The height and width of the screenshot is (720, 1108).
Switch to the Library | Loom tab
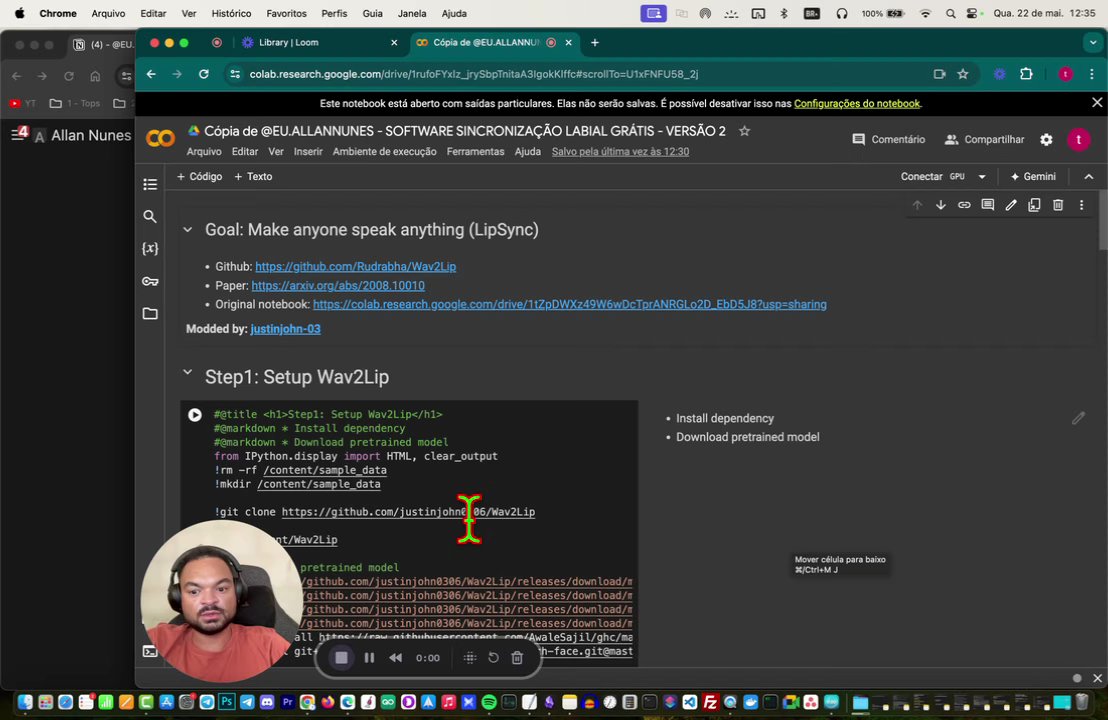pos(318,42)
